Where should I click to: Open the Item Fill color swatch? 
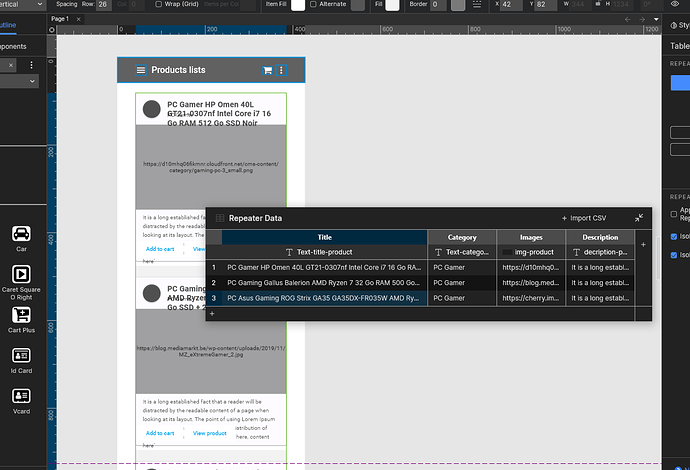tap(297, 5)
